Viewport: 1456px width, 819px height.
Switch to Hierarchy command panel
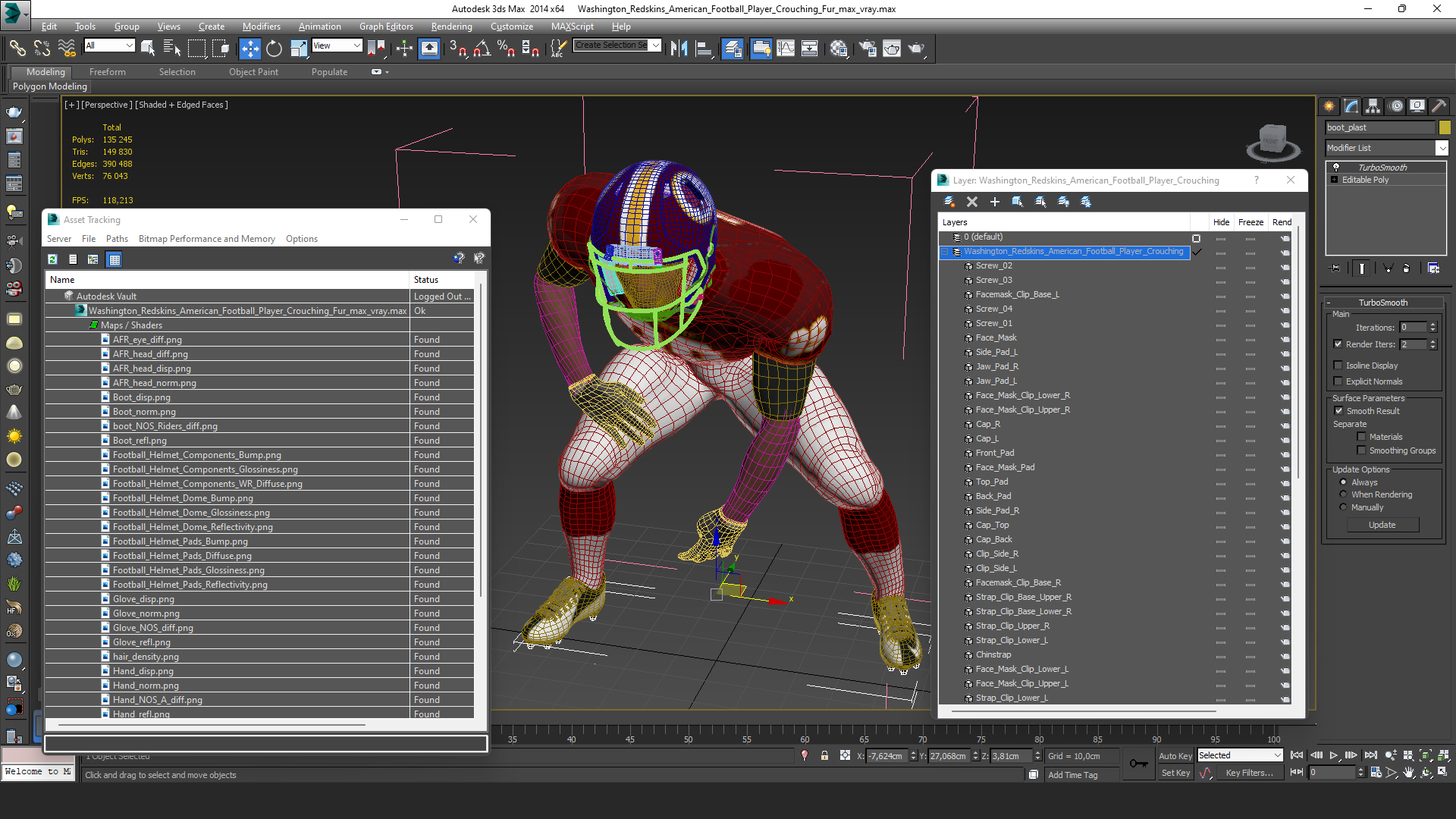pyautogui.click(x=1373, y=106)
